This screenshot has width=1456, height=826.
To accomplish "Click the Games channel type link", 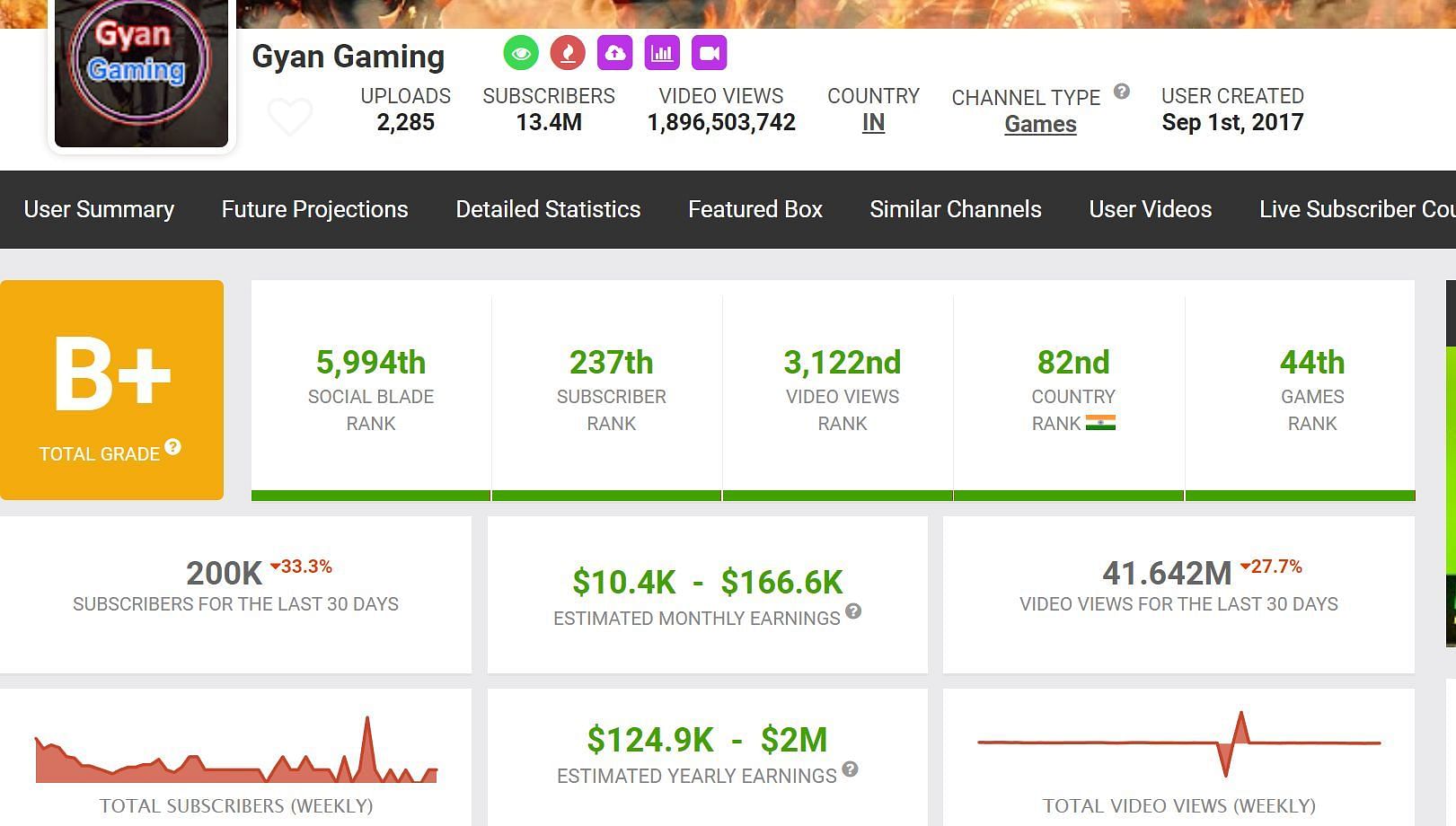I will (x=1040, y=124).
